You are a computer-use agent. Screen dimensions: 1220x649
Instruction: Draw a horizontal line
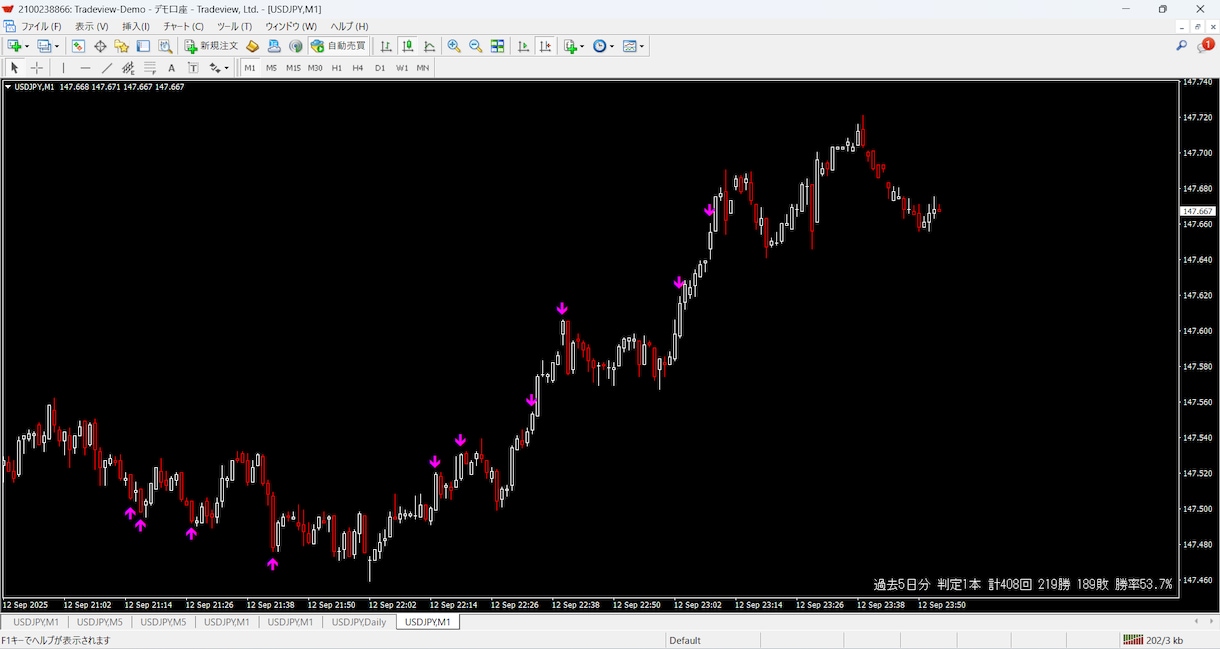click(x=85, y=68)
